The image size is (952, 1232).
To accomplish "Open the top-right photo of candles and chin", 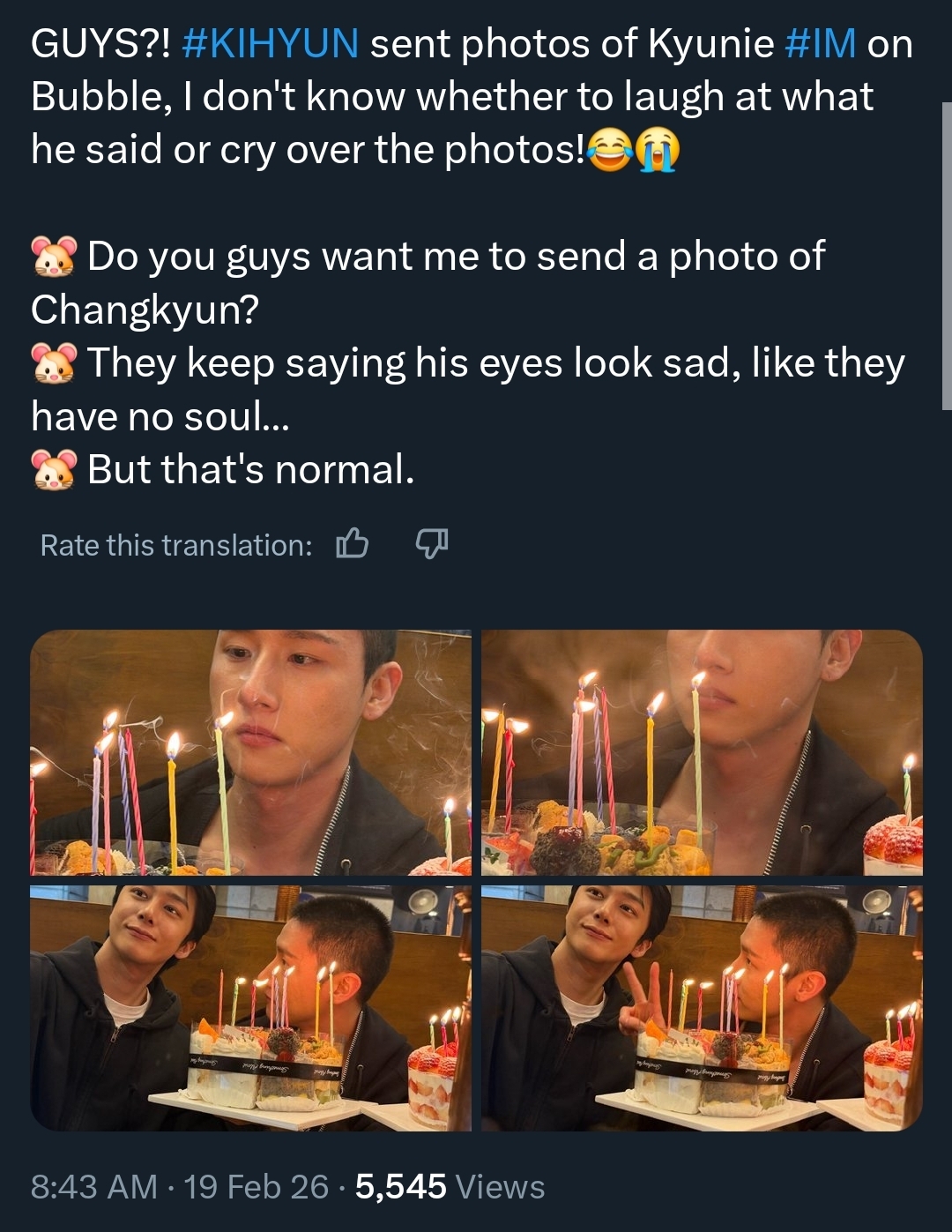I will coord(702,752).
